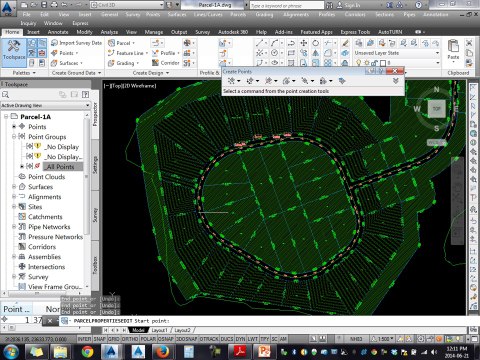Image resolution: width=480 pixels, height=360 pixels.
Task: Expand the Create Ground Data panel
Action: [76, 73]
